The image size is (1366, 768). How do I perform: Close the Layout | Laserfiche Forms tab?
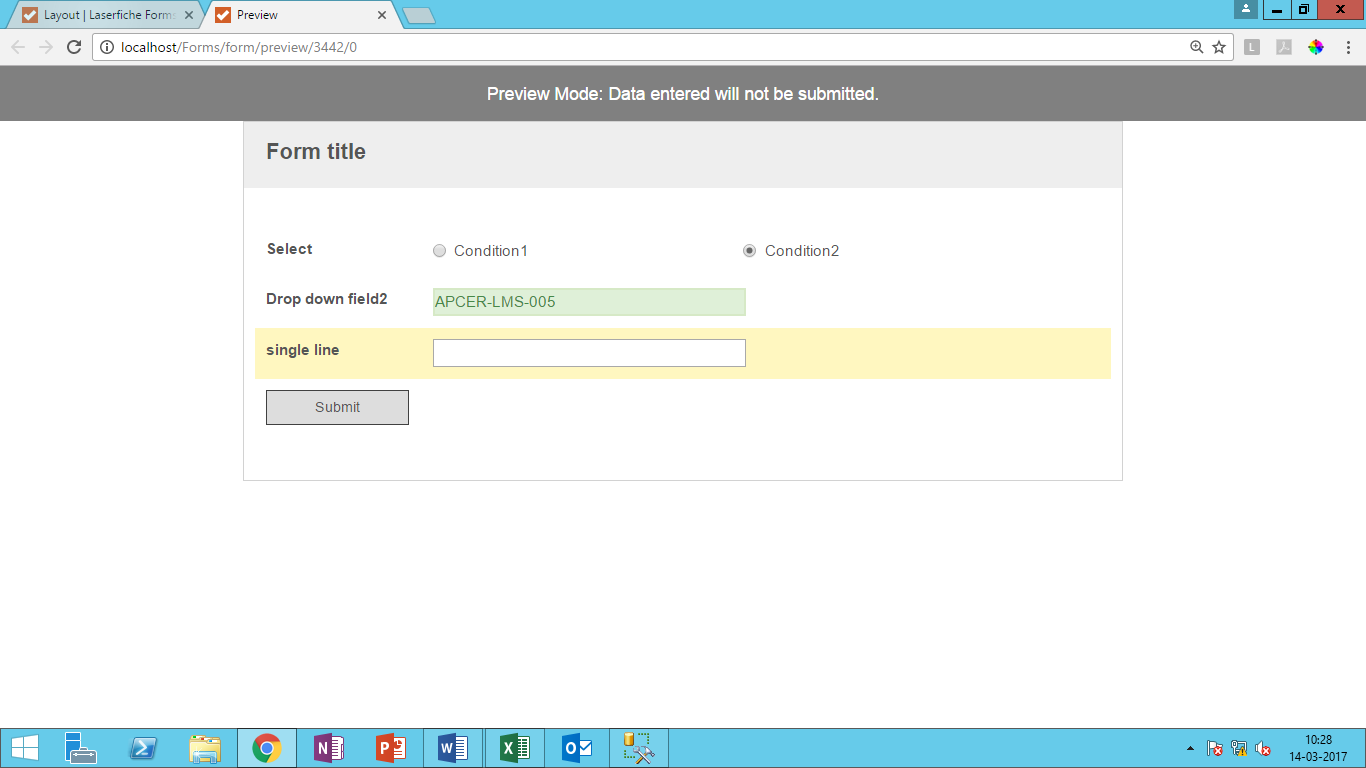click(x=189, y=15)
